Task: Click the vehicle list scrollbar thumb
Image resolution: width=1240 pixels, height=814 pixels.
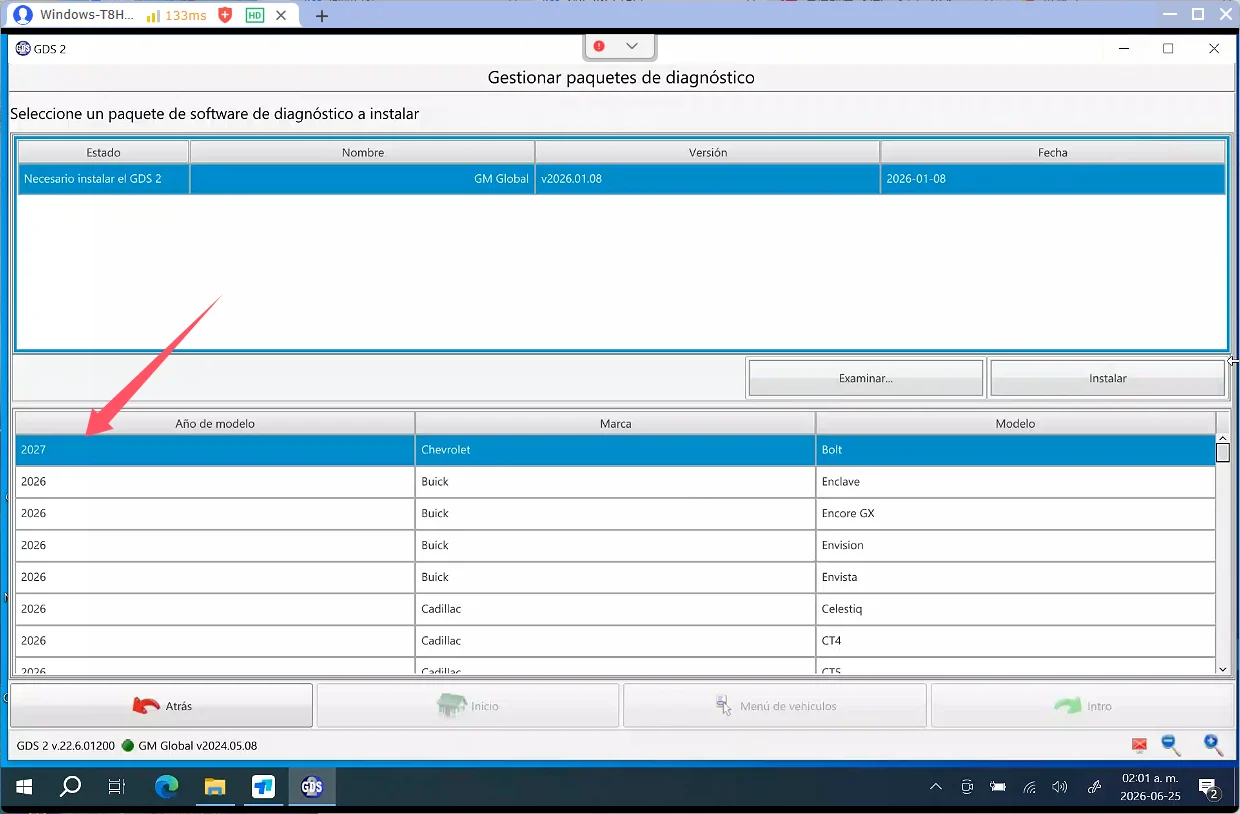Action: (1223, 453)
